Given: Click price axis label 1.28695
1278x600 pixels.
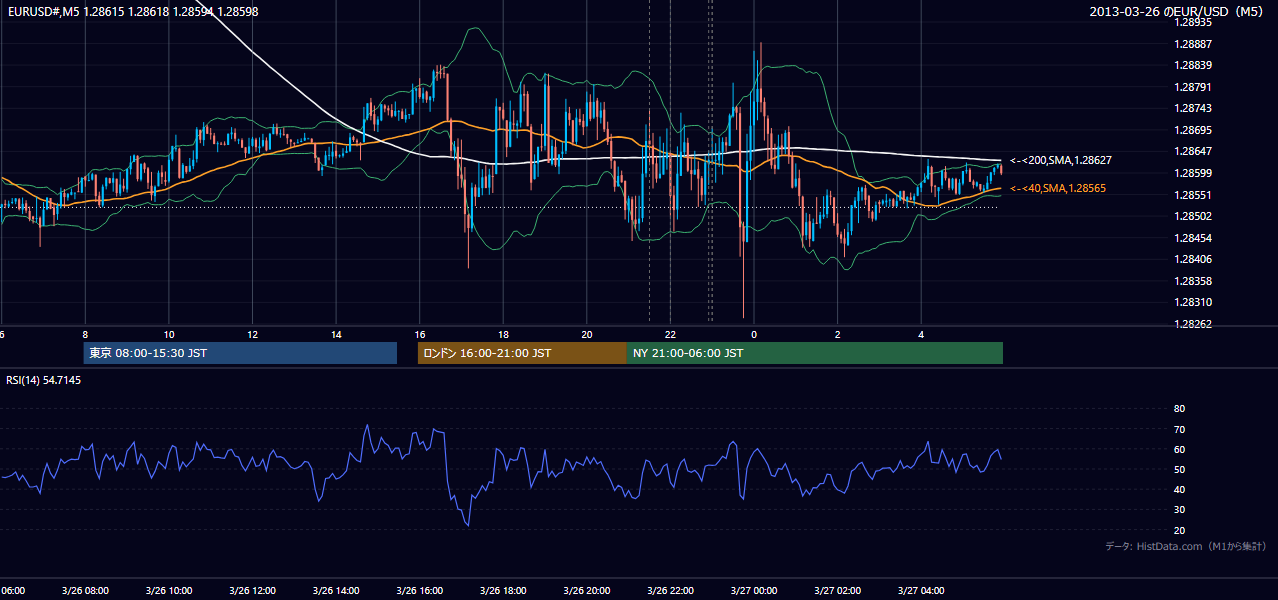Looking at the screenshot, I should [x=1192, y=130].
